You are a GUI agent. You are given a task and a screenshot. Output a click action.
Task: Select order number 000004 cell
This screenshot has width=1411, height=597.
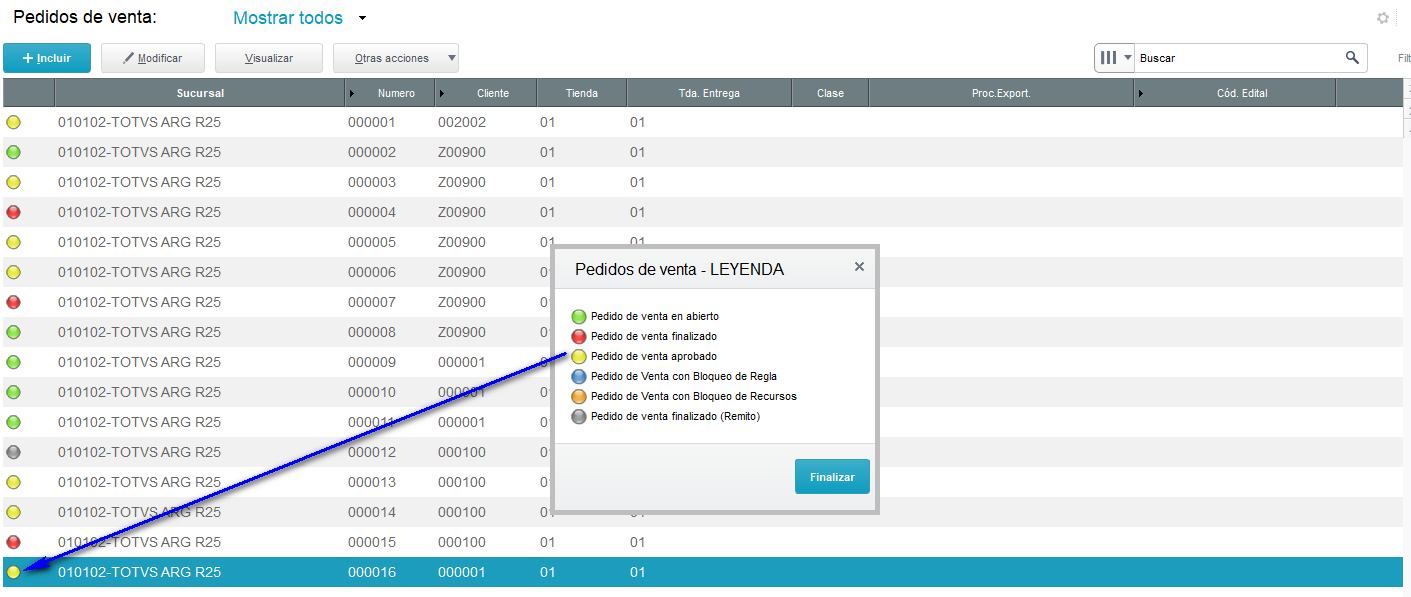[x=372, y=213]
